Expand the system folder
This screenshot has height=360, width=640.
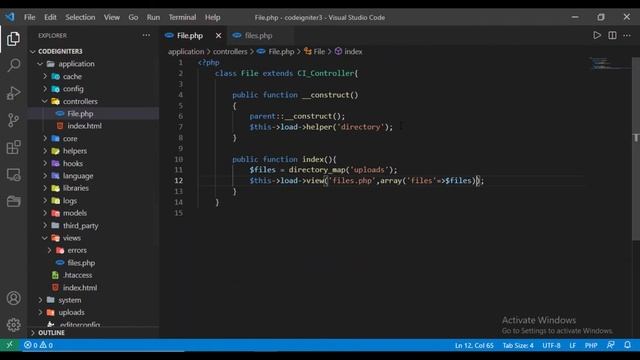click(93, 300)
